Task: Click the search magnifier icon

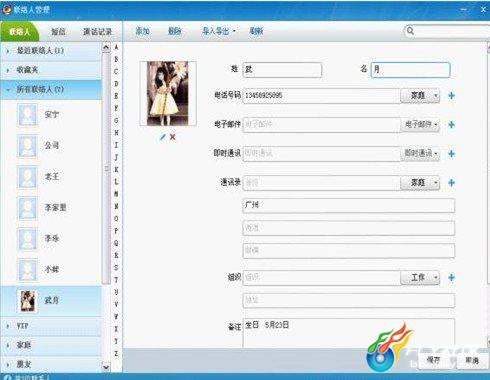Action: tap(410, 31)
